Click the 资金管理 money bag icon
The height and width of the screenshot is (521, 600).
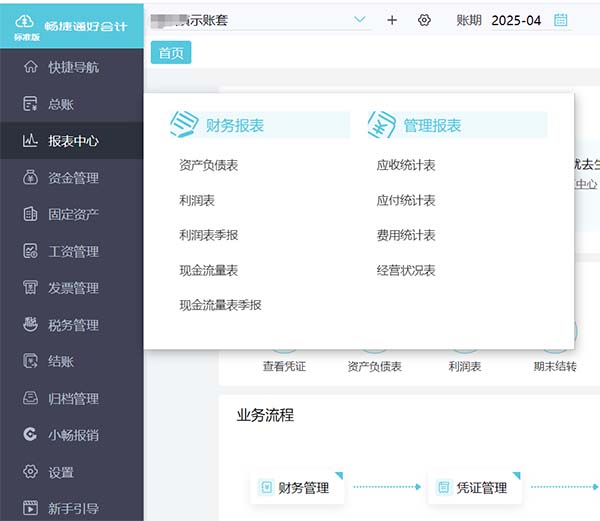point(31,177)
